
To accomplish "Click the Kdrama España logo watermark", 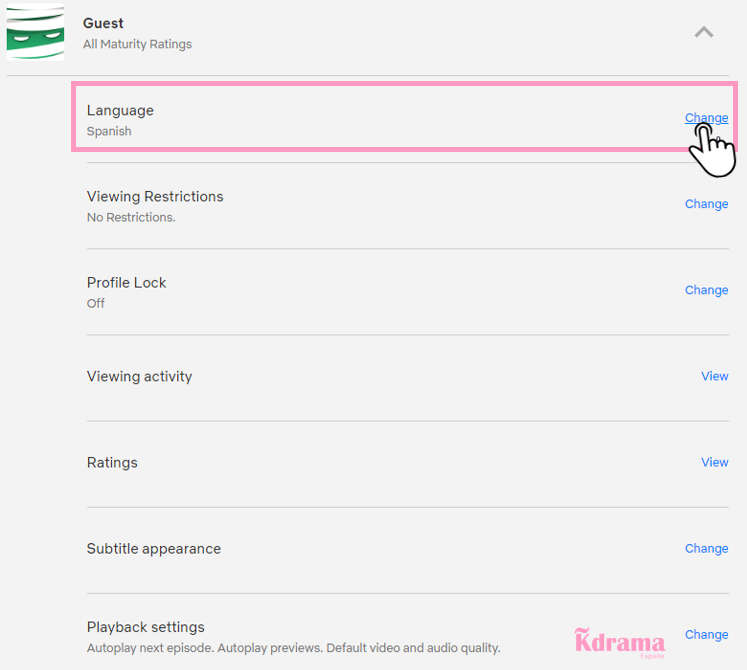I will pyautogui.click(x=620, y=642).
